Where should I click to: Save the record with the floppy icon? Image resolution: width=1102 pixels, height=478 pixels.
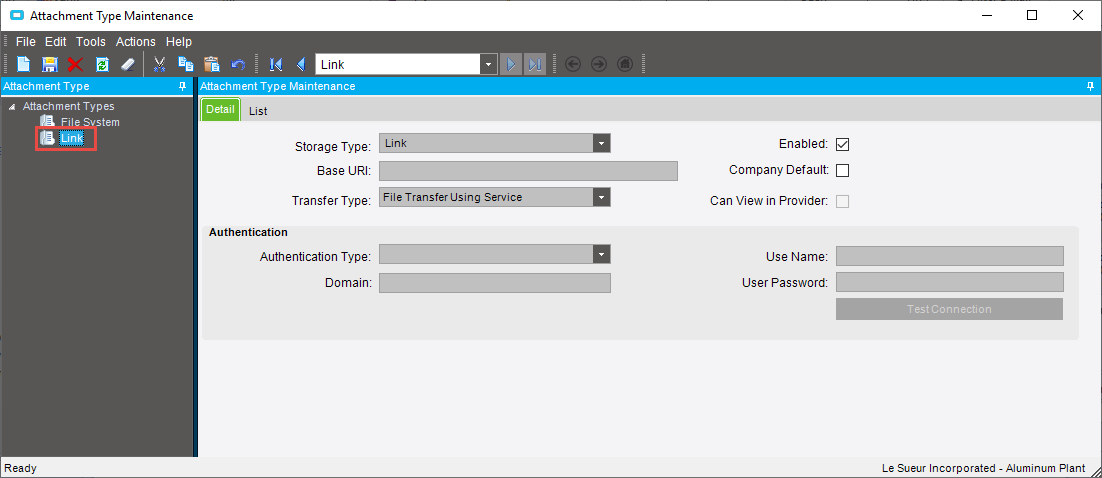click(x=49, y=65)
